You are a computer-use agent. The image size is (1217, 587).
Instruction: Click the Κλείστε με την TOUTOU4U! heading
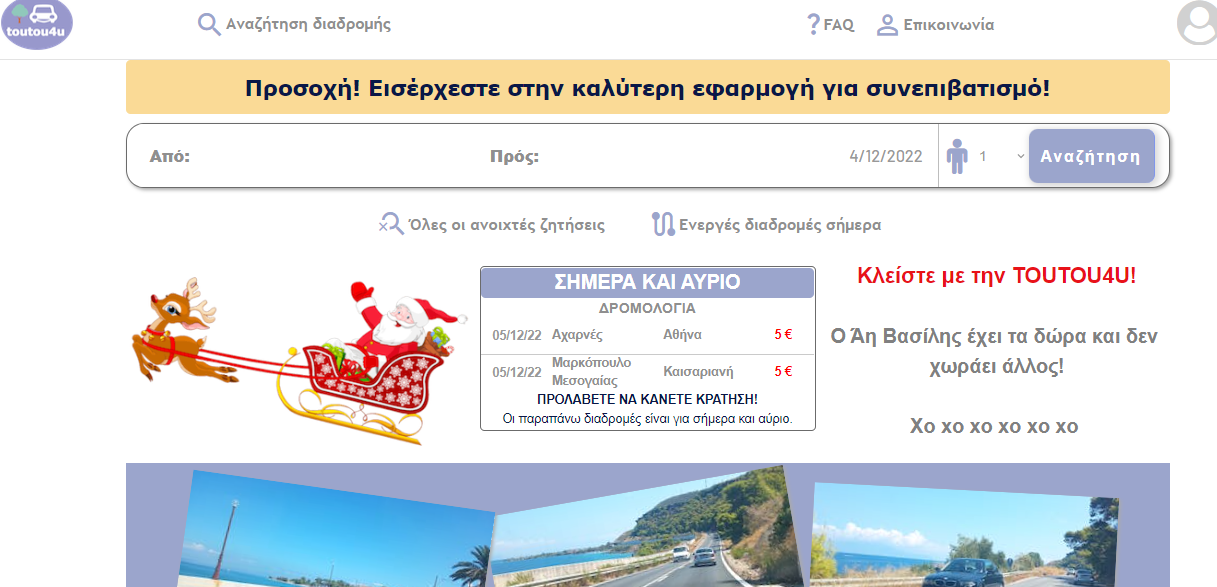997,276
